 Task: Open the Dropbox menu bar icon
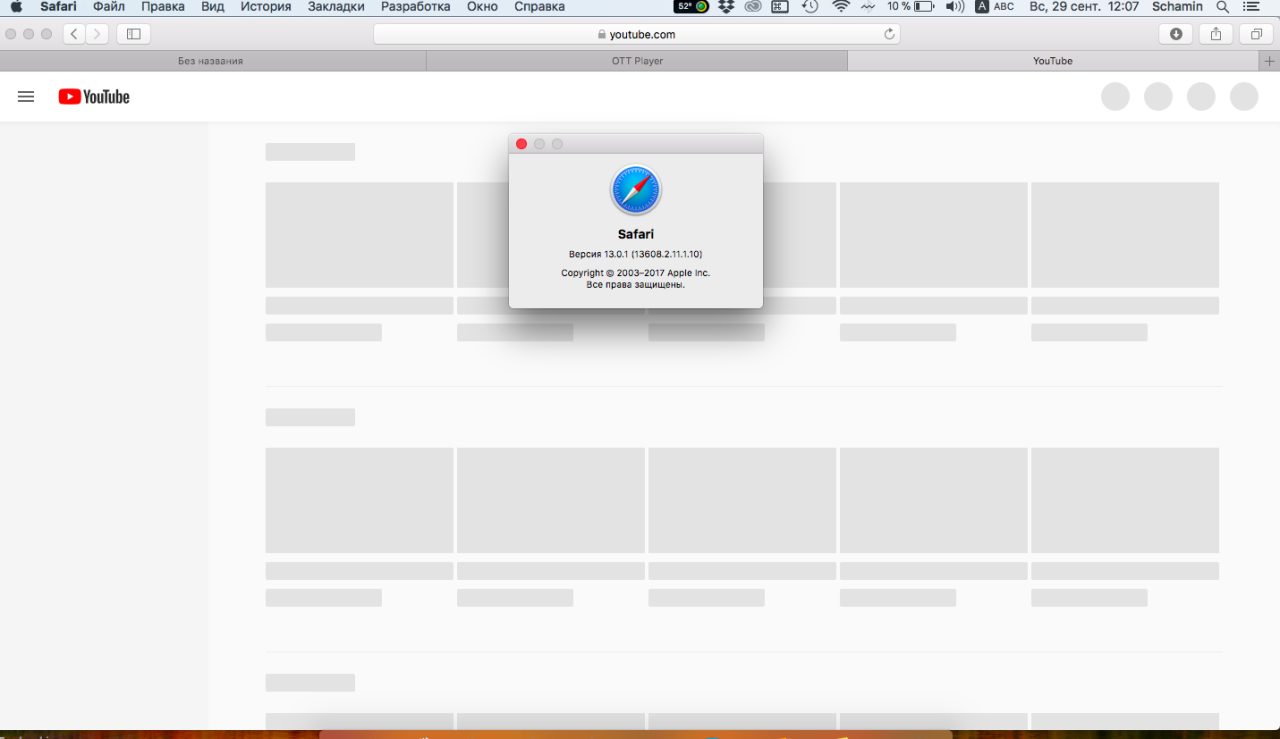pyautogui.click(x=727, y=7)
